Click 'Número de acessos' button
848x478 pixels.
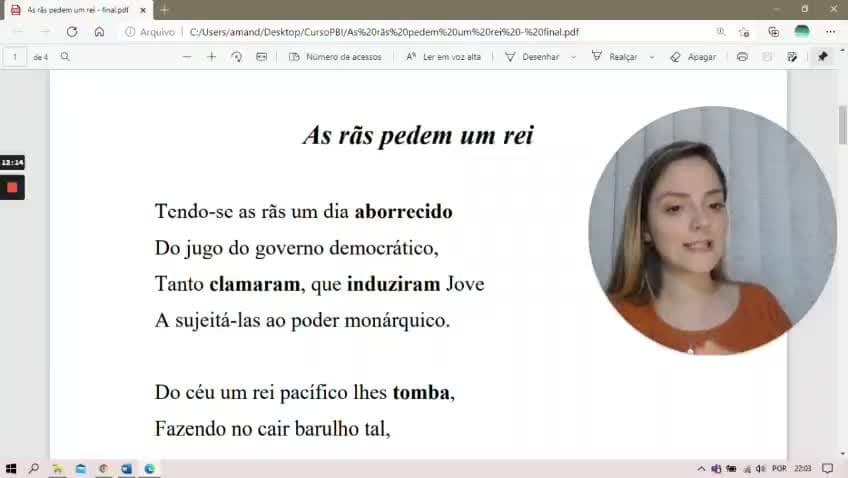pyautogui.click(x=335, y=57)
